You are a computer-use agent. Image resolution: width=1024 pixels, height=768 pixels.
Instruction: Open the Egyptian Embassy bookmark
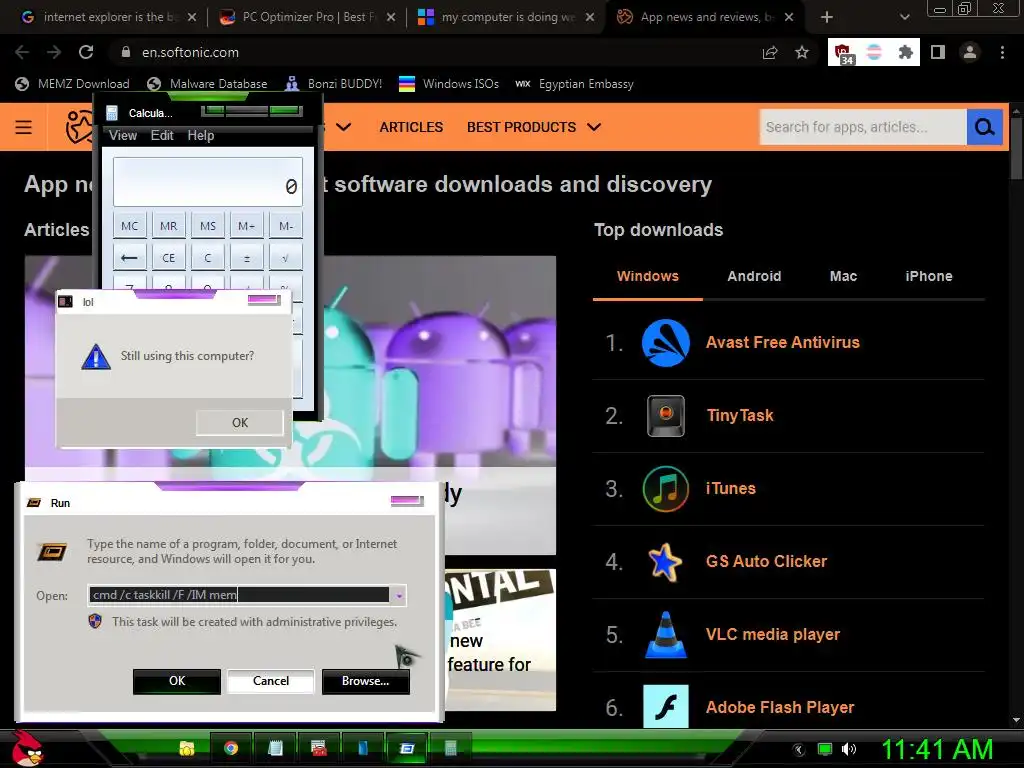point(574,84)
